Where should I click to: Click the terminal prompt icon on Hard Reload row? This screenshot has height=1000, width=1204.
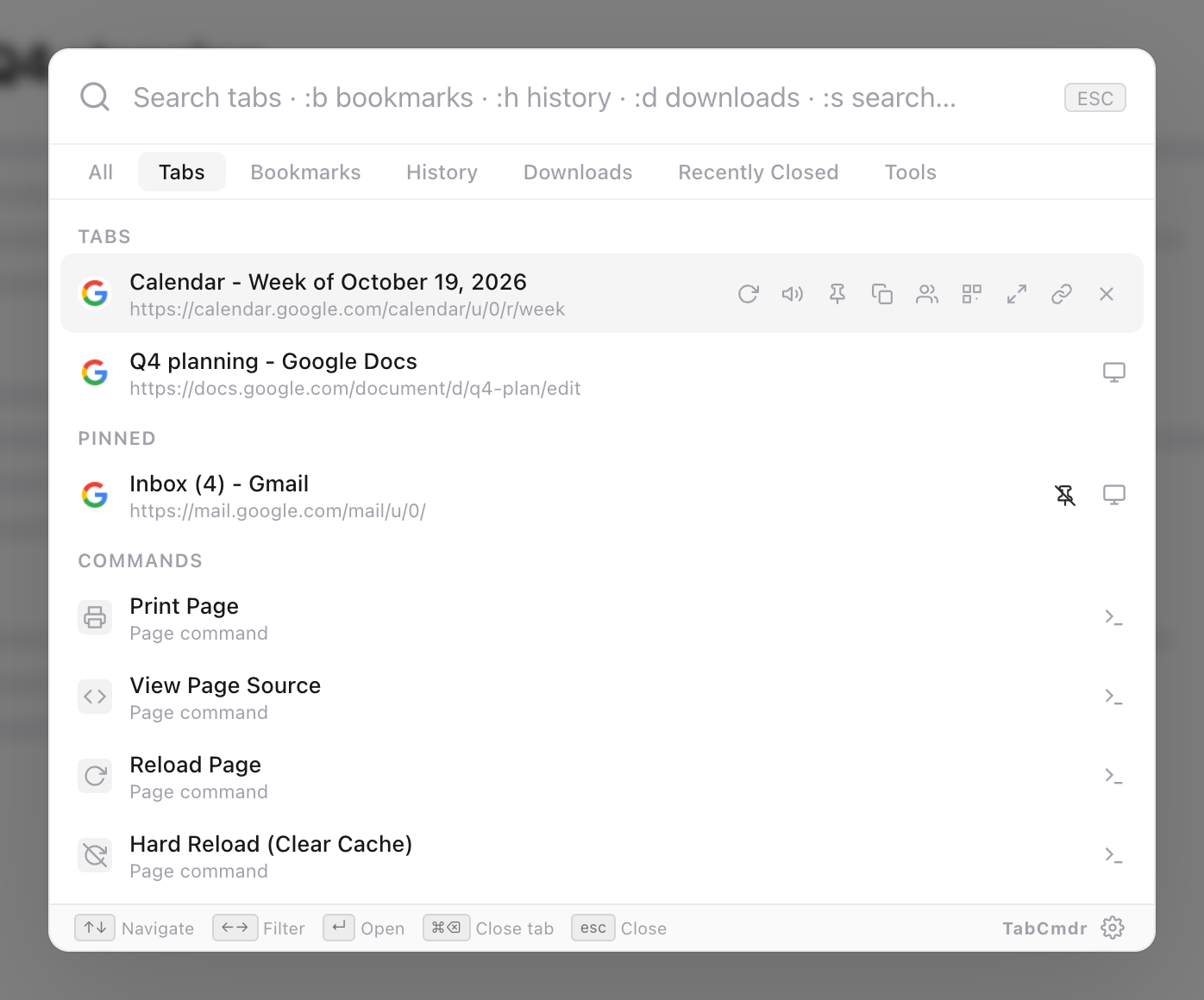(x=1113, y=855)
